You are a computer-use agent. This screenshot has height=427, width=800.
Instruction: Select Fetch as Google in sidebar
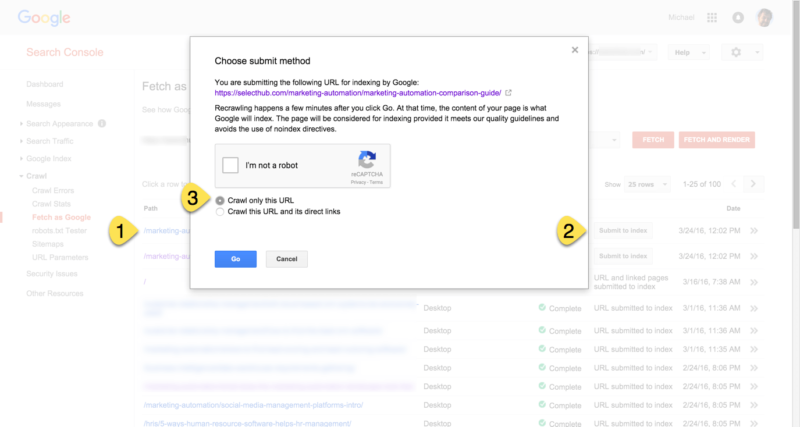point(61,217)
